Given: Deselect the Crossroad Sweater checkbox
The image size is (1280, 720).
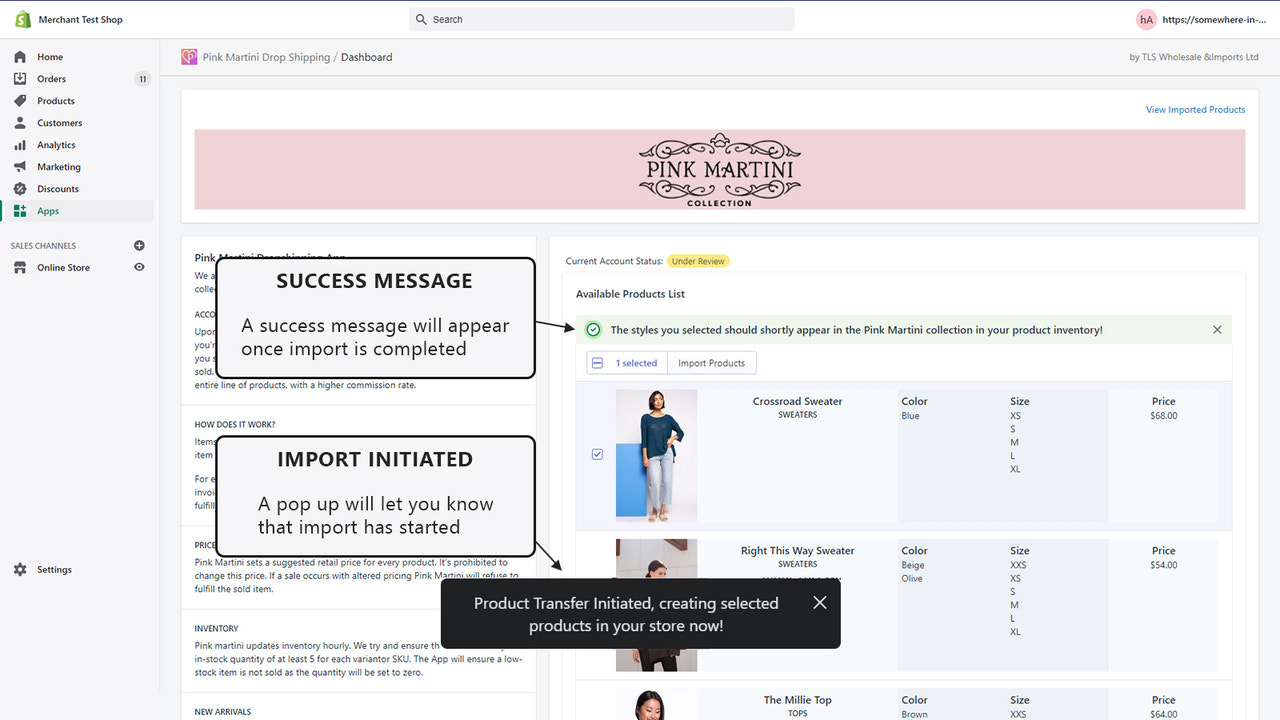Looking at the screenshot, I should point(597,453).
